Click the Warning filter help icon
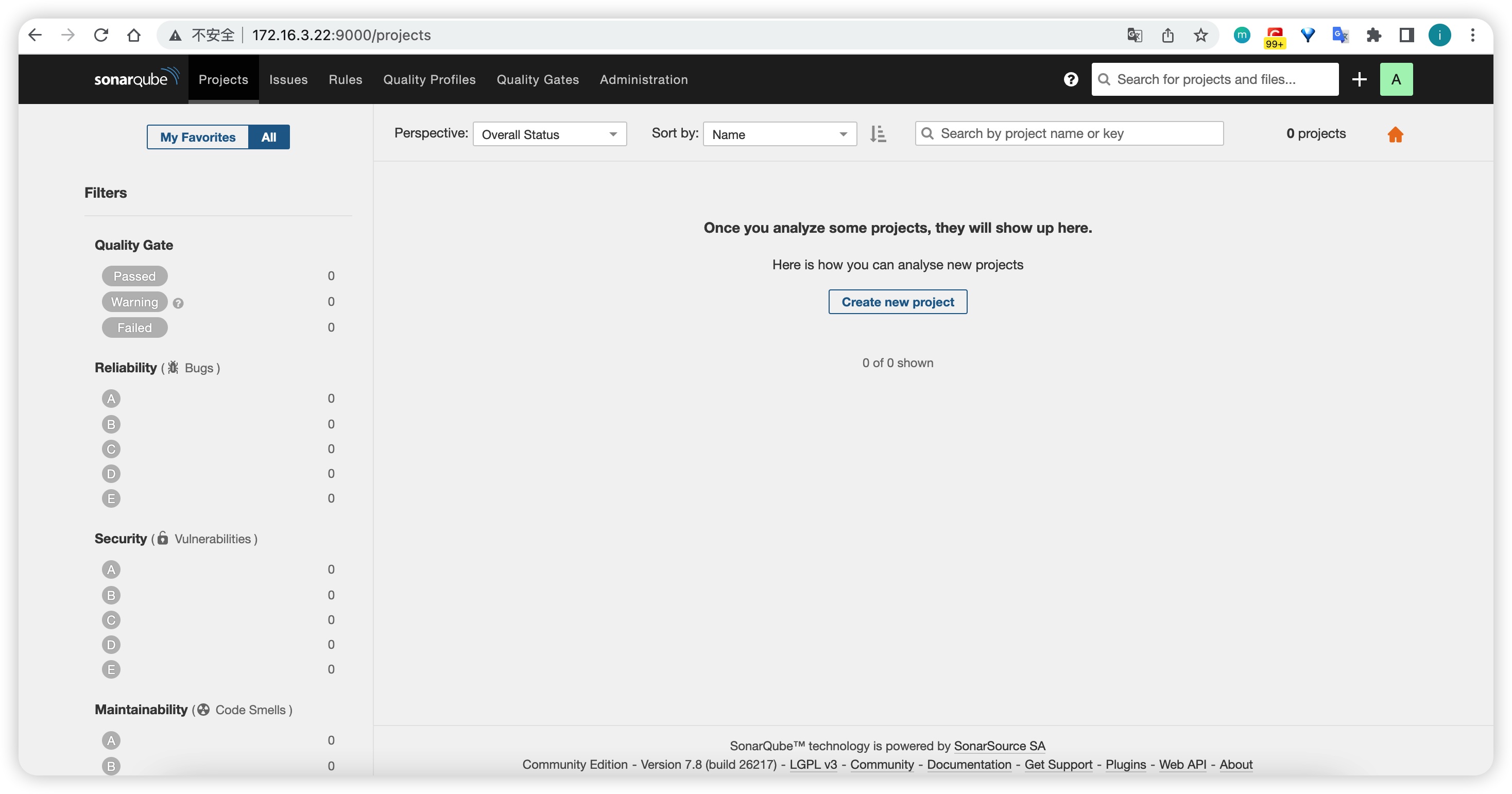This screenshot has width=1512, height=794. pos(178,303)
